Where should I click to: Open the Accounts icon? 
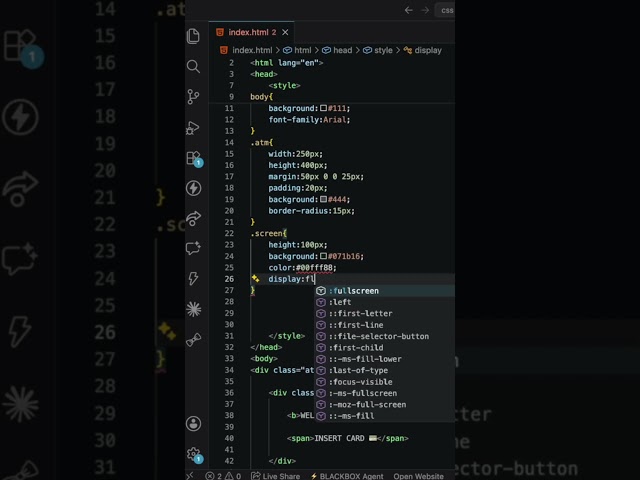point(193,424)
